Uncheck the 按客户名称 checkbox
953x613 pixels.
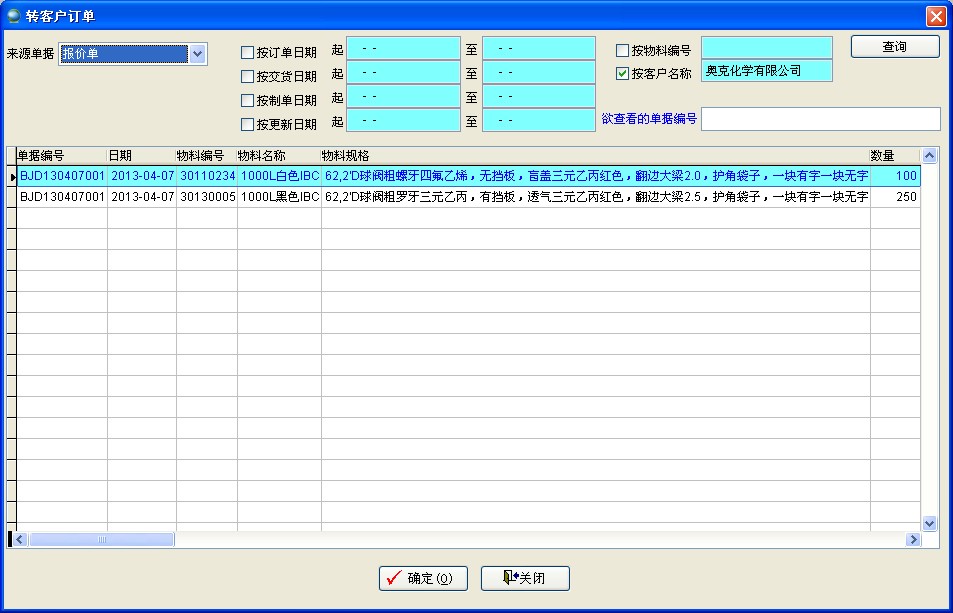coord(623,74)
